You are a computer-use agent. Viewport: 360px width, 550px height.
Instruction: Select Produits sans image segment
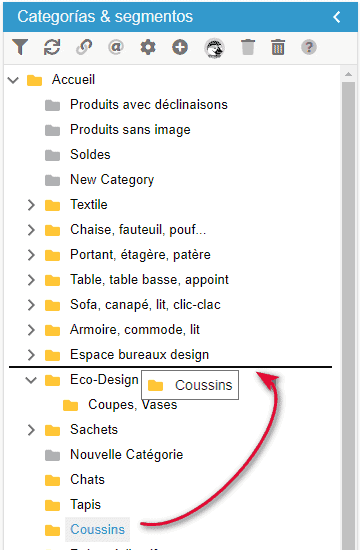pos(130,130)
